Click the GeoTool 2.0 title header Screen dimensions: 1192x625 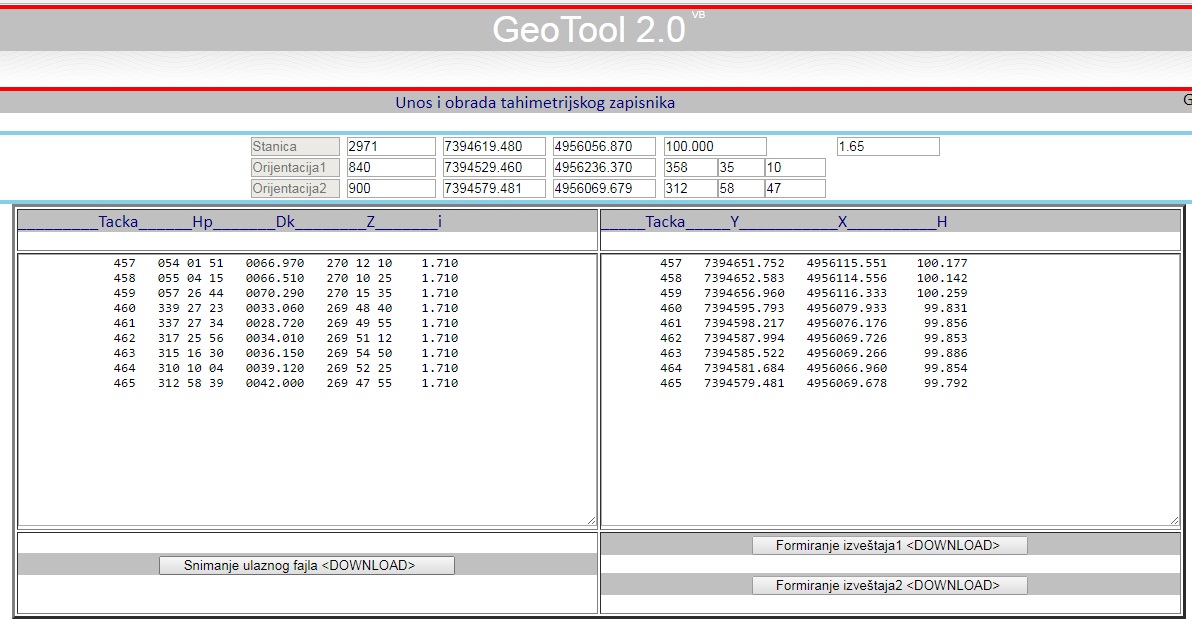pyautogui.click(x=590, y=30)
